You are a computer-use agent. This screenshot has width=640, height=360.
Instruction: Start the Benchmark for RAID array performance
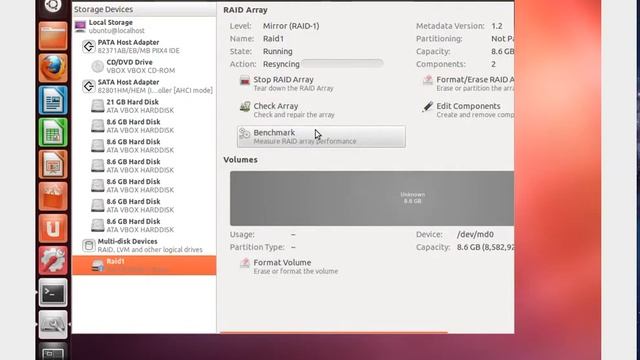(x=321, y=136)
